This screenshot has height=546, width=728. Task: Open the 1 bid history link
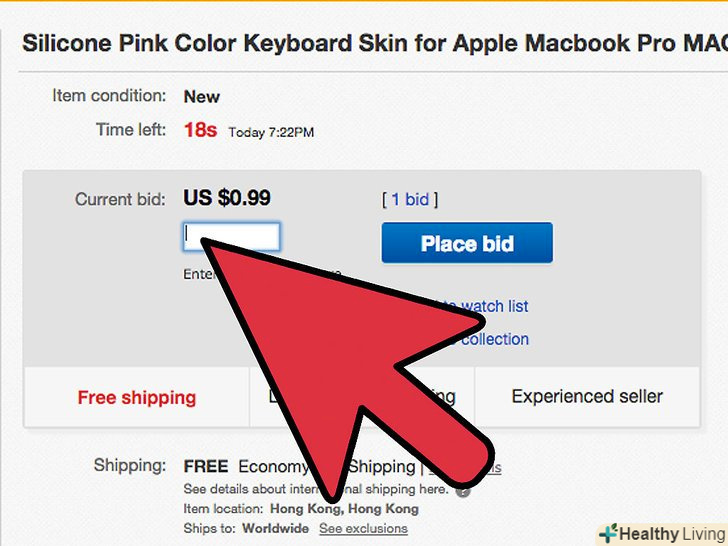[410, 199]
